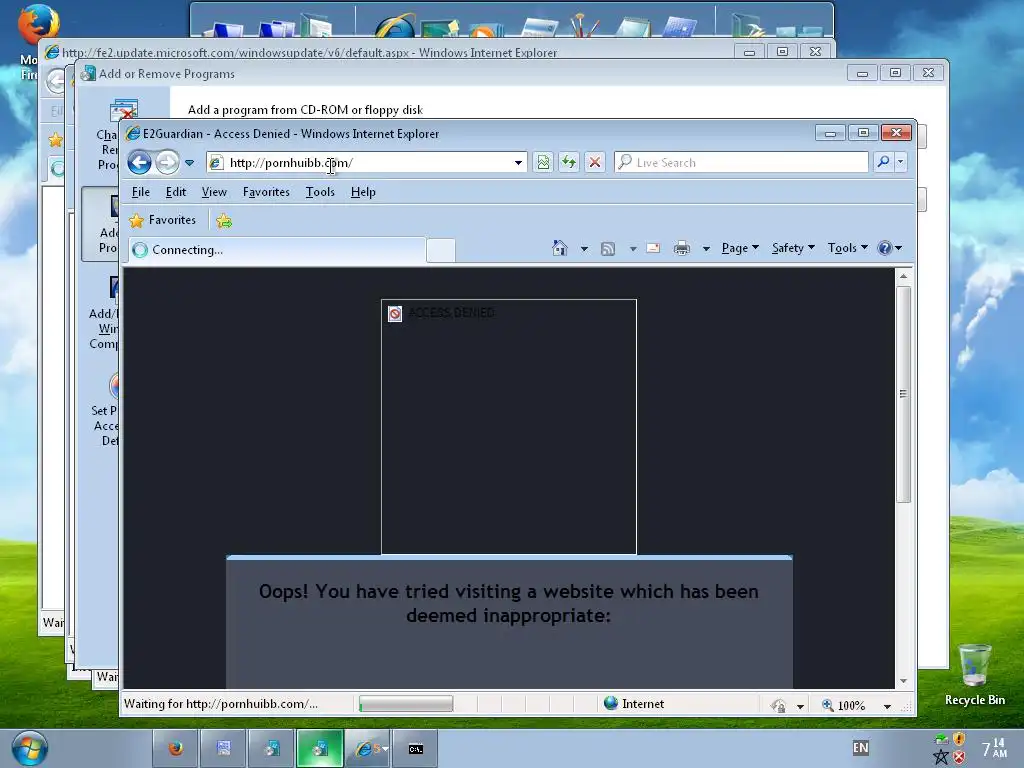Screen dimensions: 1024x768
Task: Click the page loading progress bar
Action: click(406, 703)
